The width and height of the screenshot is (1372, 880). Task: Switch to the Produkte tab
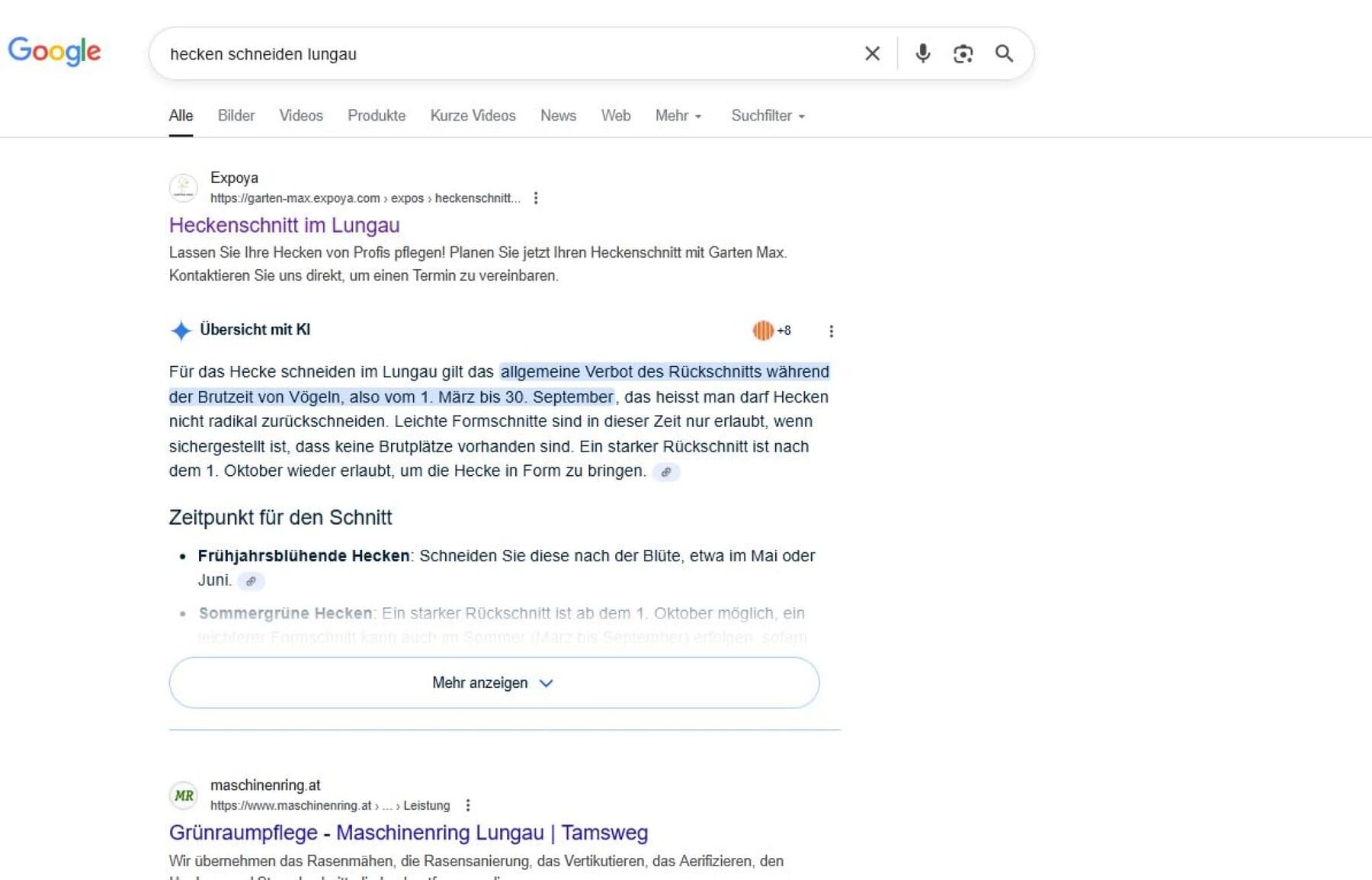click(377, 116)
